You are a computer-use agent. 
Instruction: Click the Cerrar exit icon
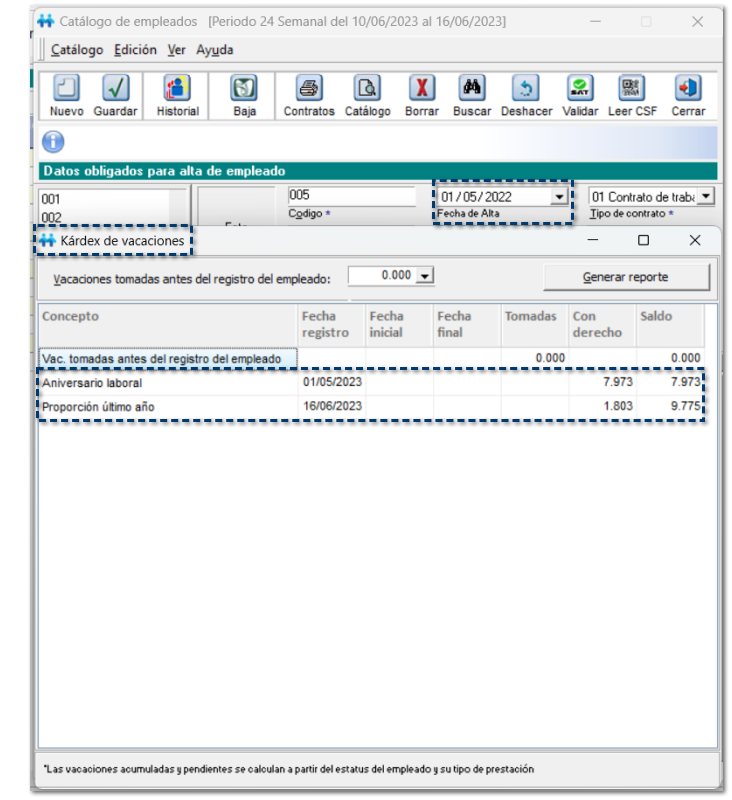(688, 90)
